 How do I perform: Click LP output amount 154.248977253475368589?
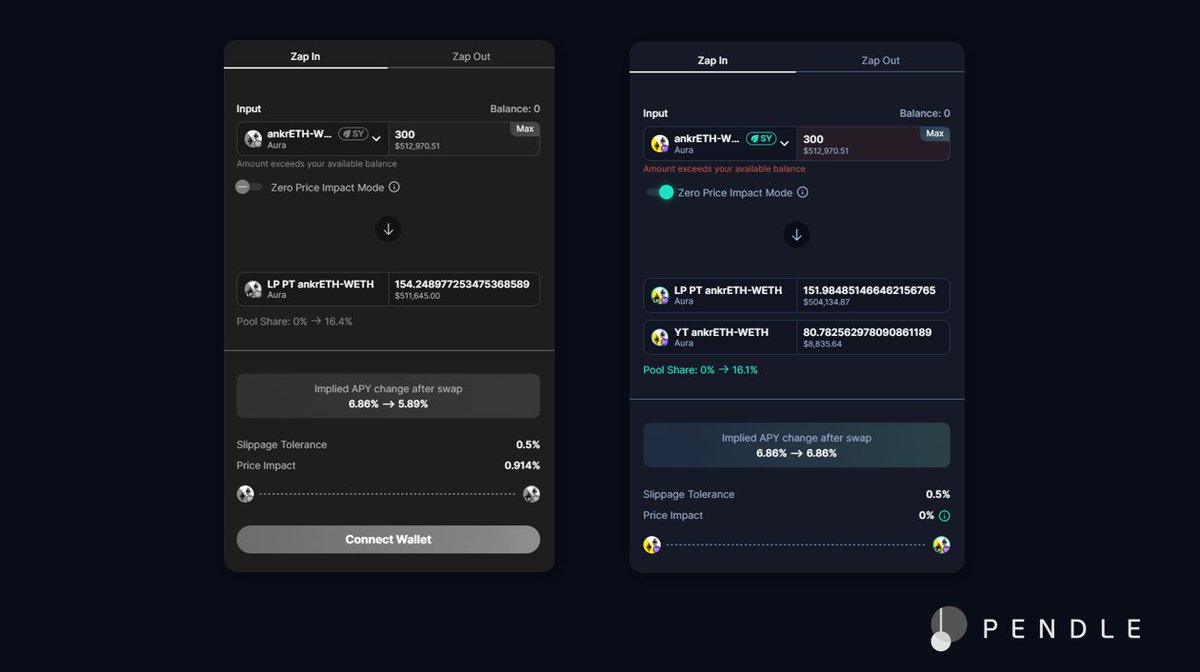(x=462, y=284)
